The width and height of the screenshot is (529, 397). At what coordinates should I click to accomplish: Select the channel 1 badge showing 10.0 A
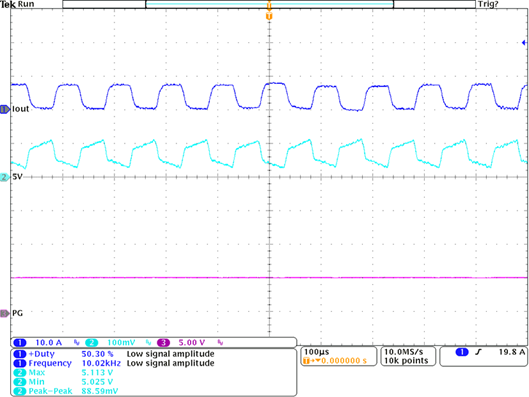37,343
